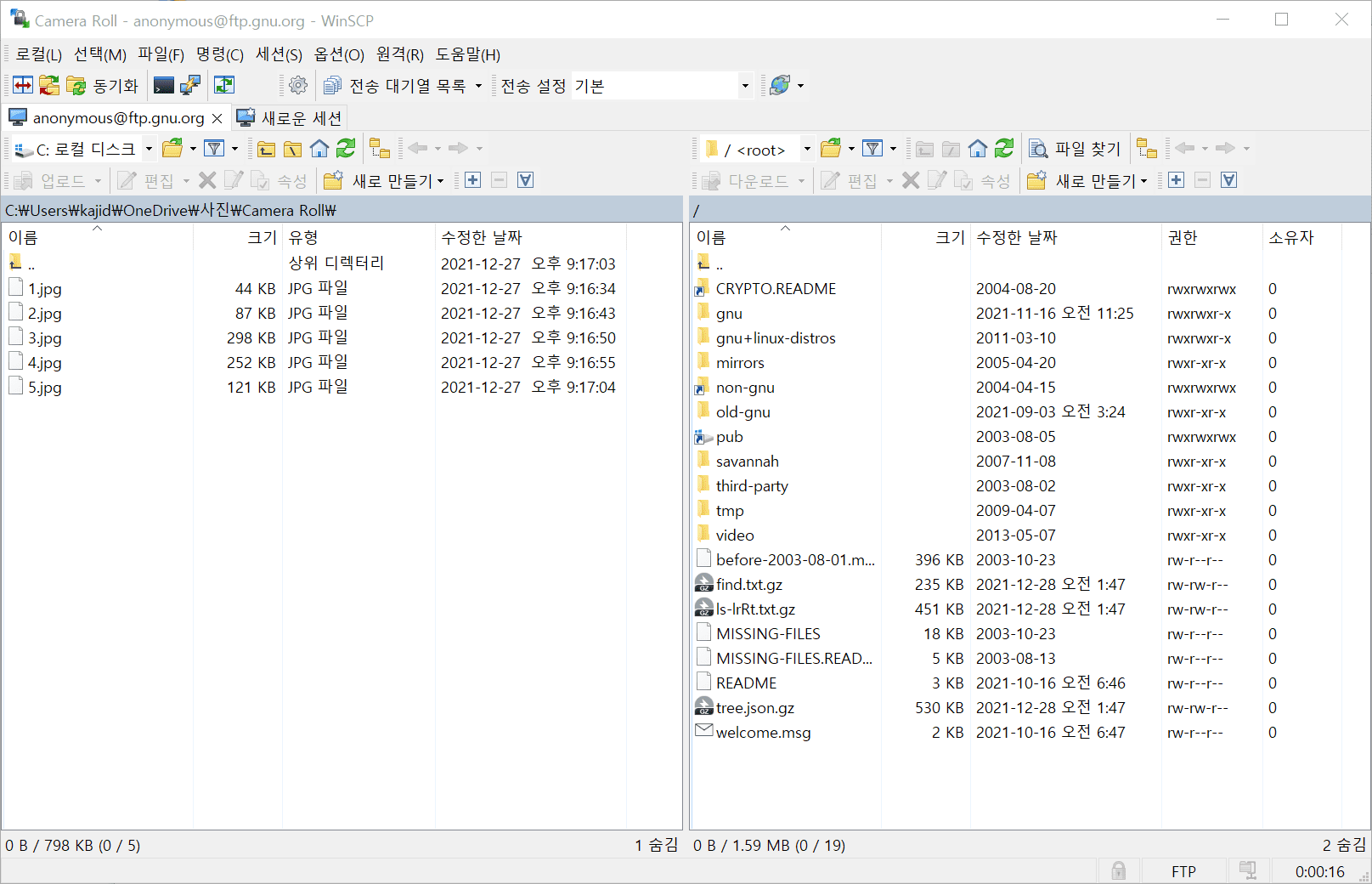Sort local files by 크기 column

click(238, 237)
